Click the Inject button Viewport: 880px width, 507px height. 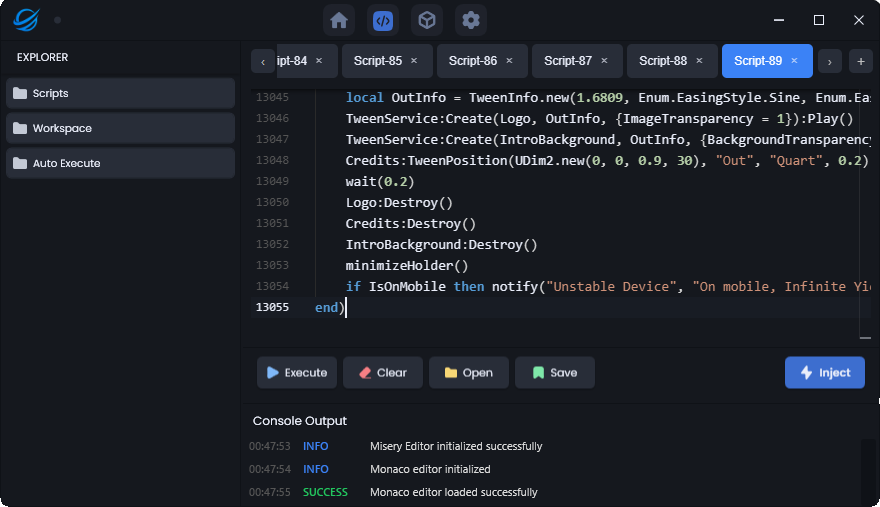click(824, 372)
